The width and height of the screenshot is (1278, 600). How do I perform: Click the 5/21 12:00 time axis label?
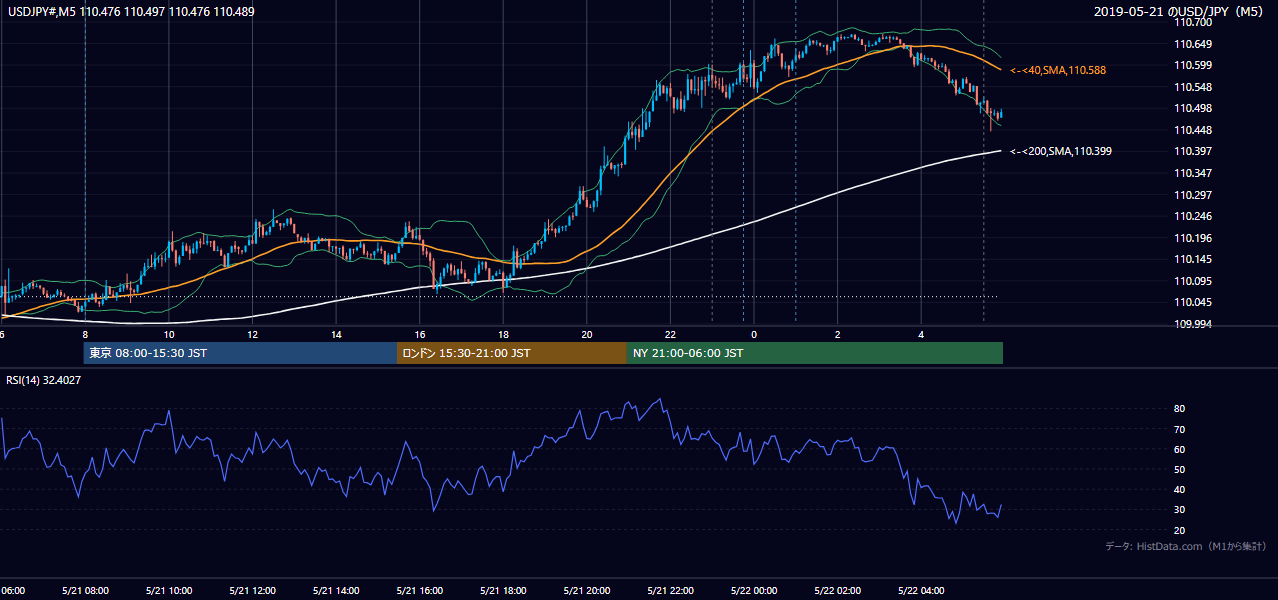253,590
